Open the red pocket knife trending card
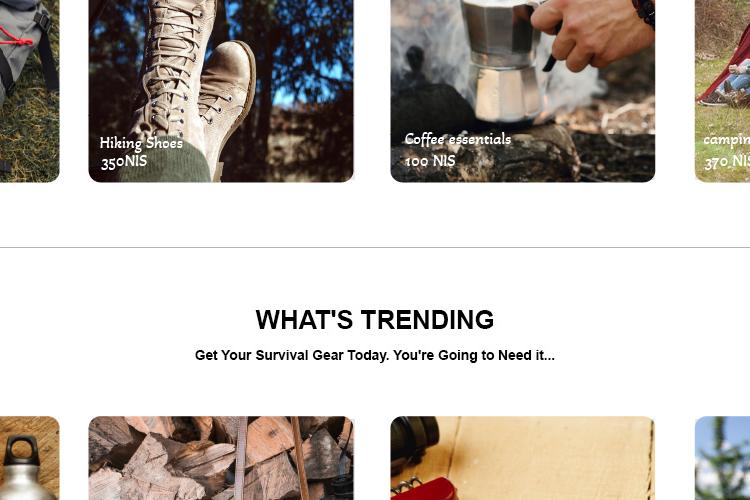This screenshot has height=500, width=750. [523, 458]
